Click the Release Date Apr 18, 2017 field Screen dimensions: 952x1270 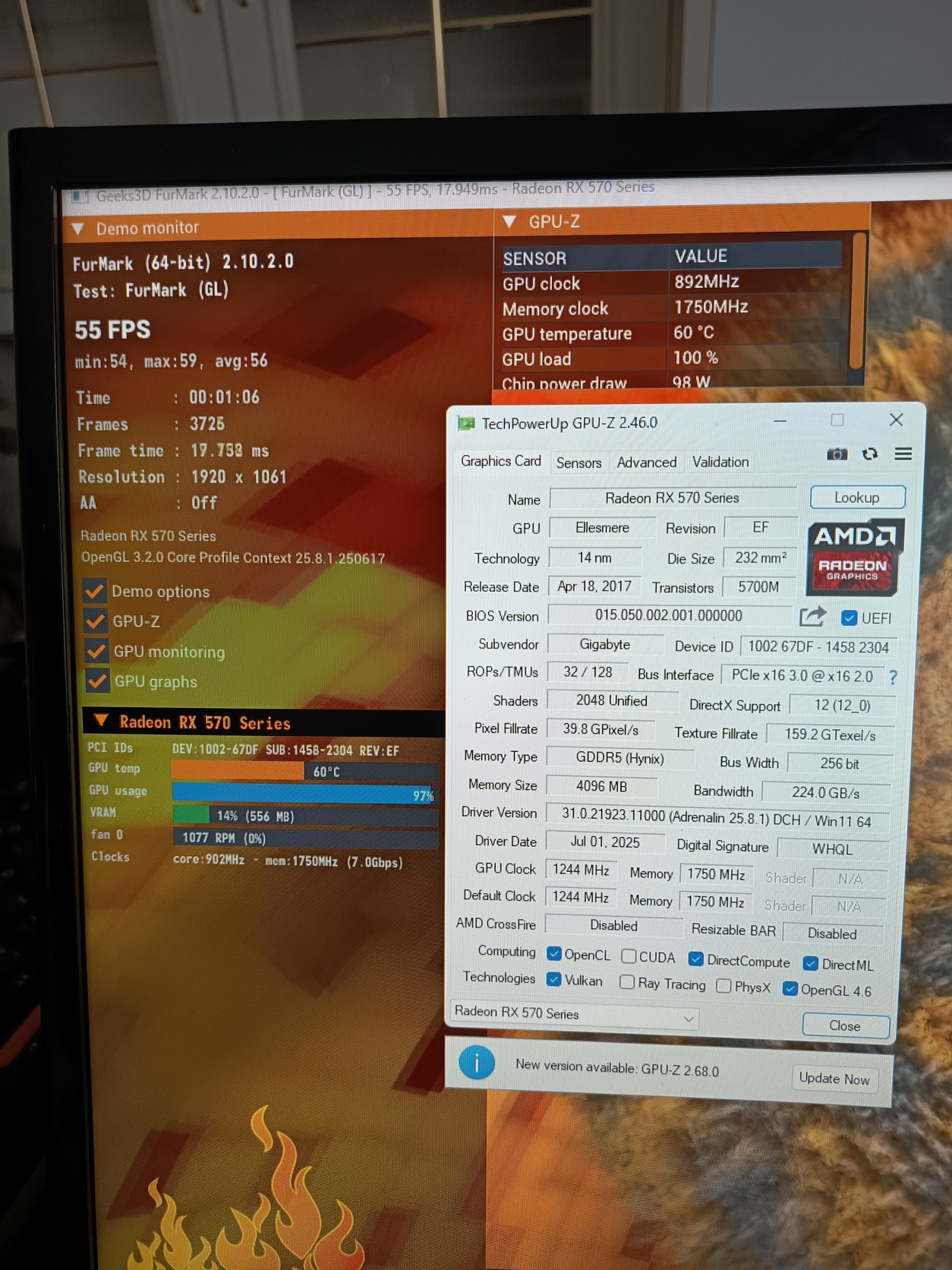594,586
